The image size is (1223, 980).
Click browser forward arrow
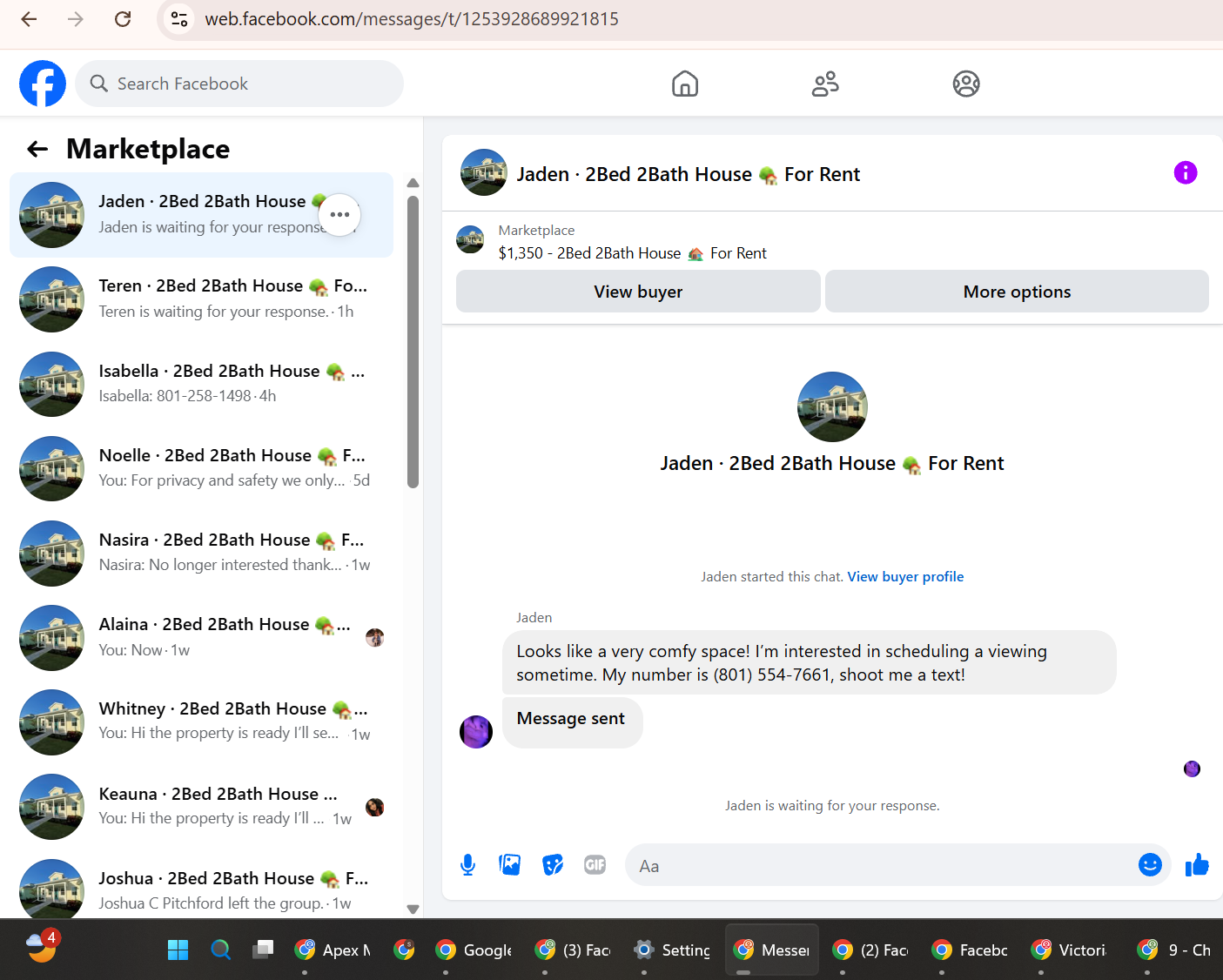tap(76, 19)
